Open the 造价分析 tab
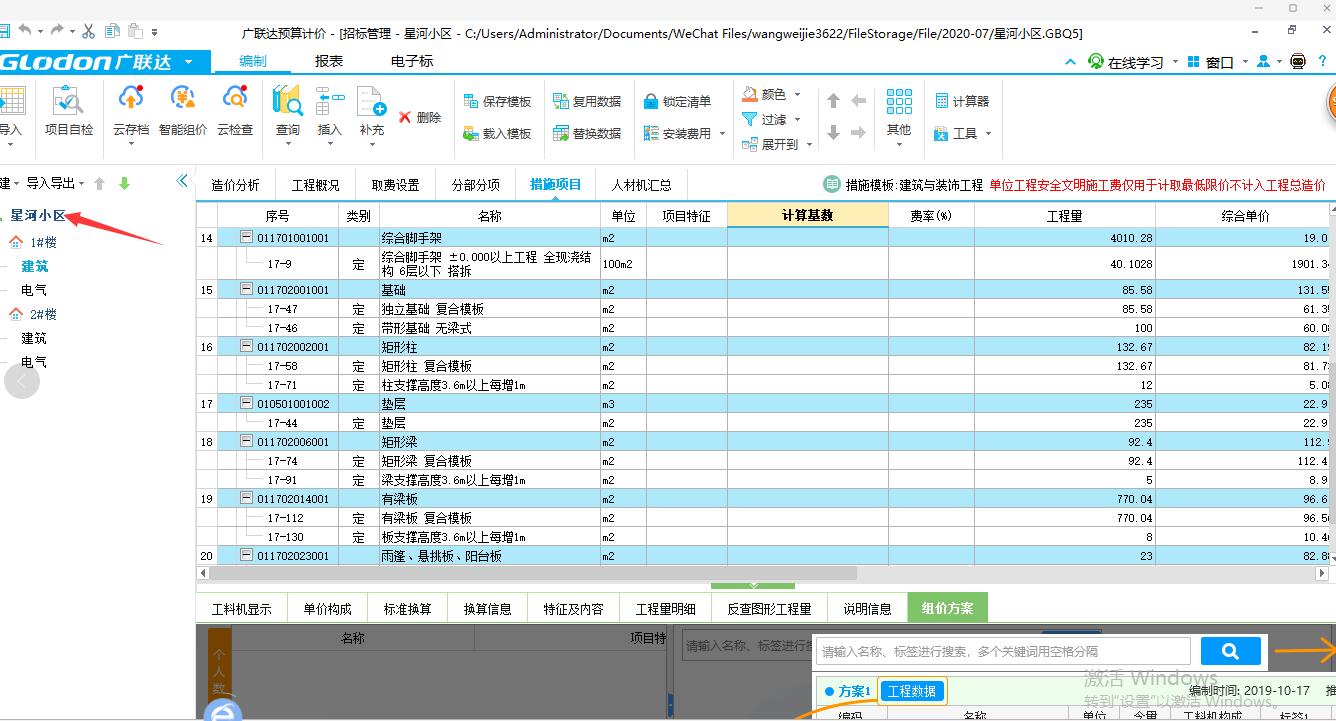Viewport: 1336px width, 721px height. [235, 185]
